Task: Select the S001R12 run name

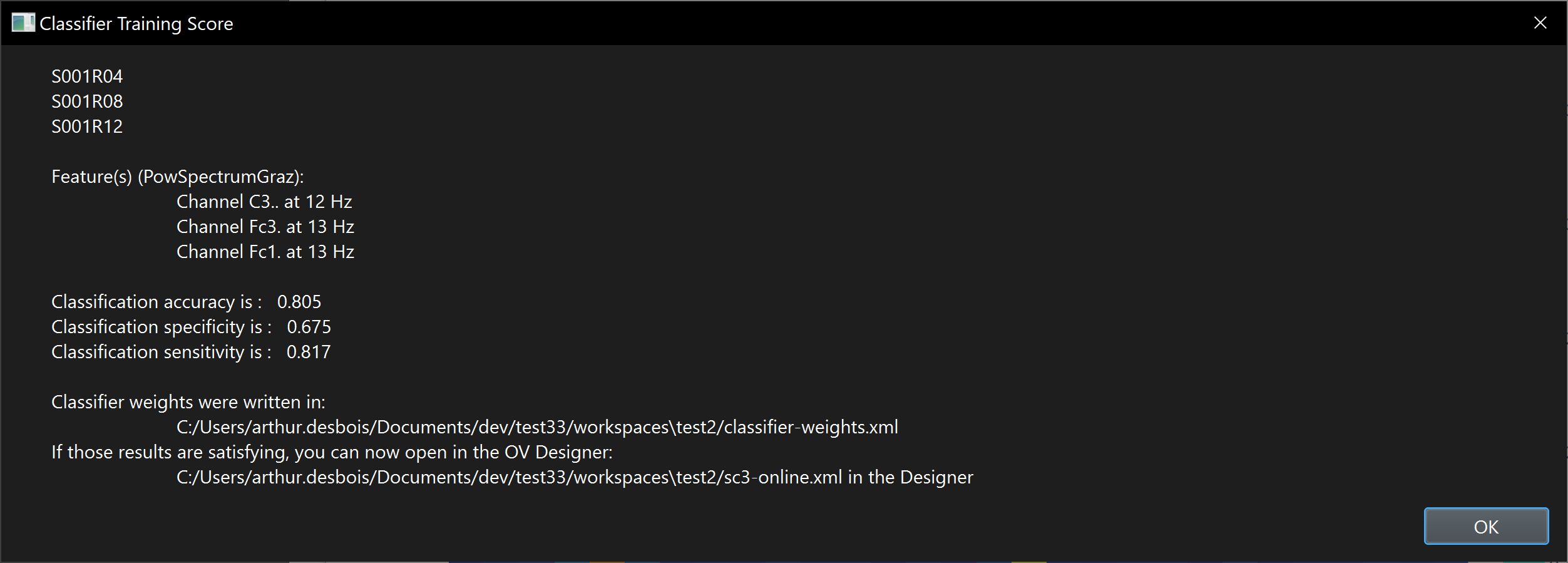Action: (87, 127)
